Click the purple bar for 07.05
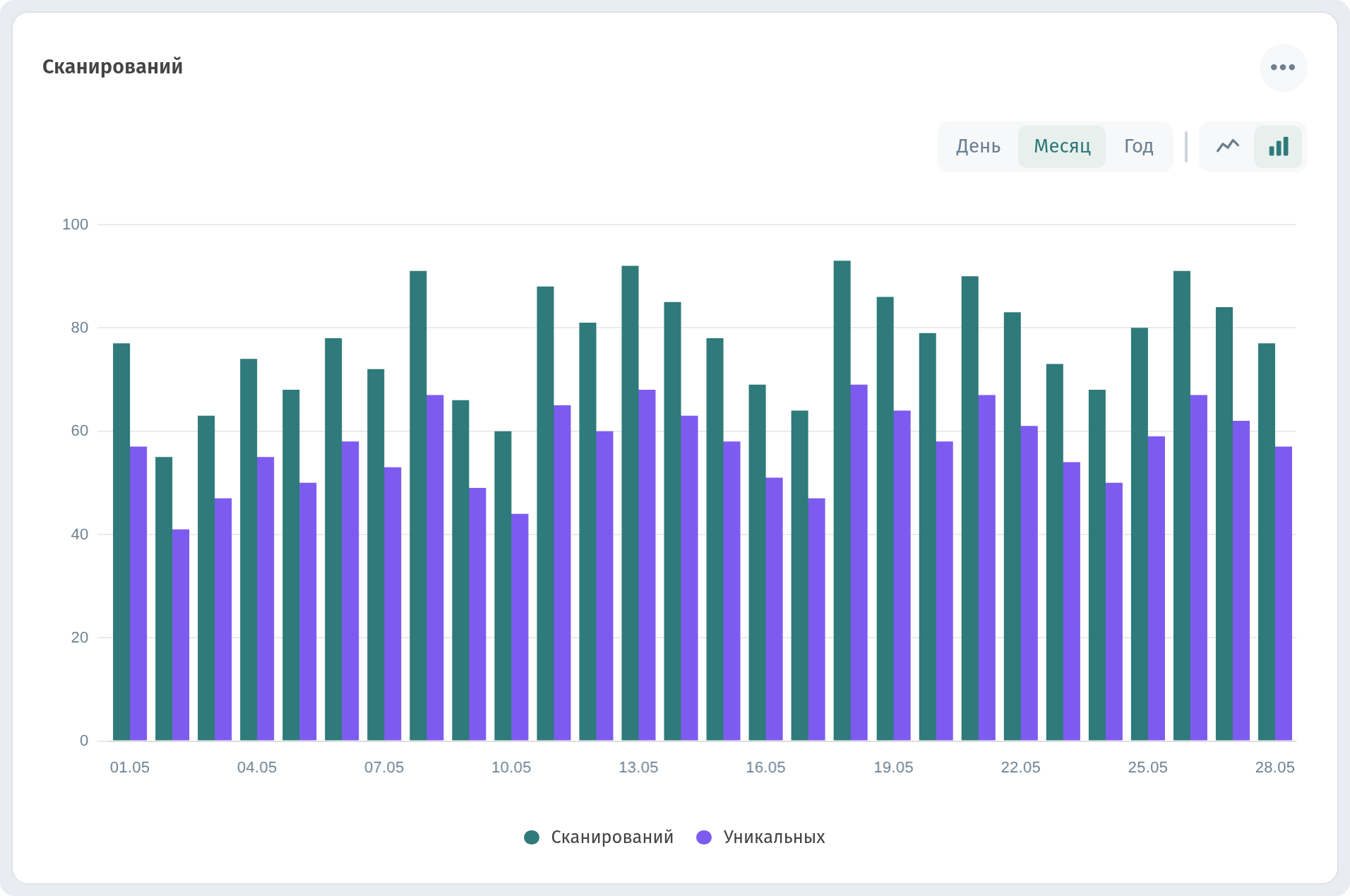Image resolution: width=1350 pixels, height=896 pixels. click(x=393, y=604)
